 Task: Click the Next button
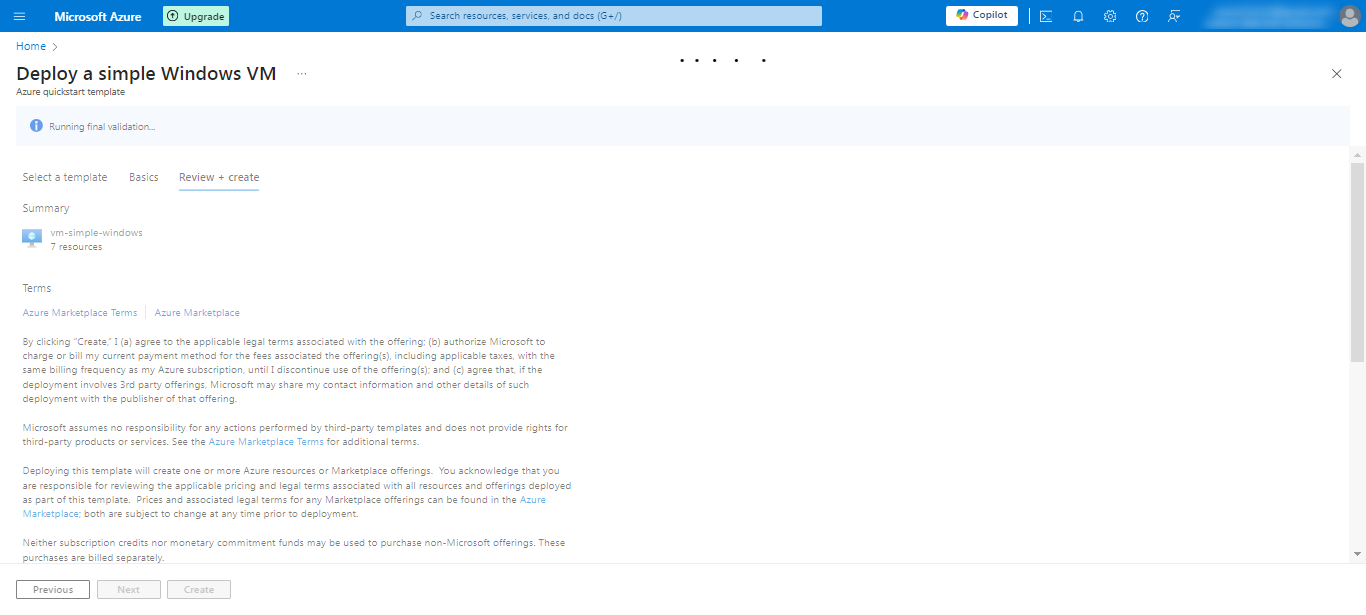[x=129, y=590]
